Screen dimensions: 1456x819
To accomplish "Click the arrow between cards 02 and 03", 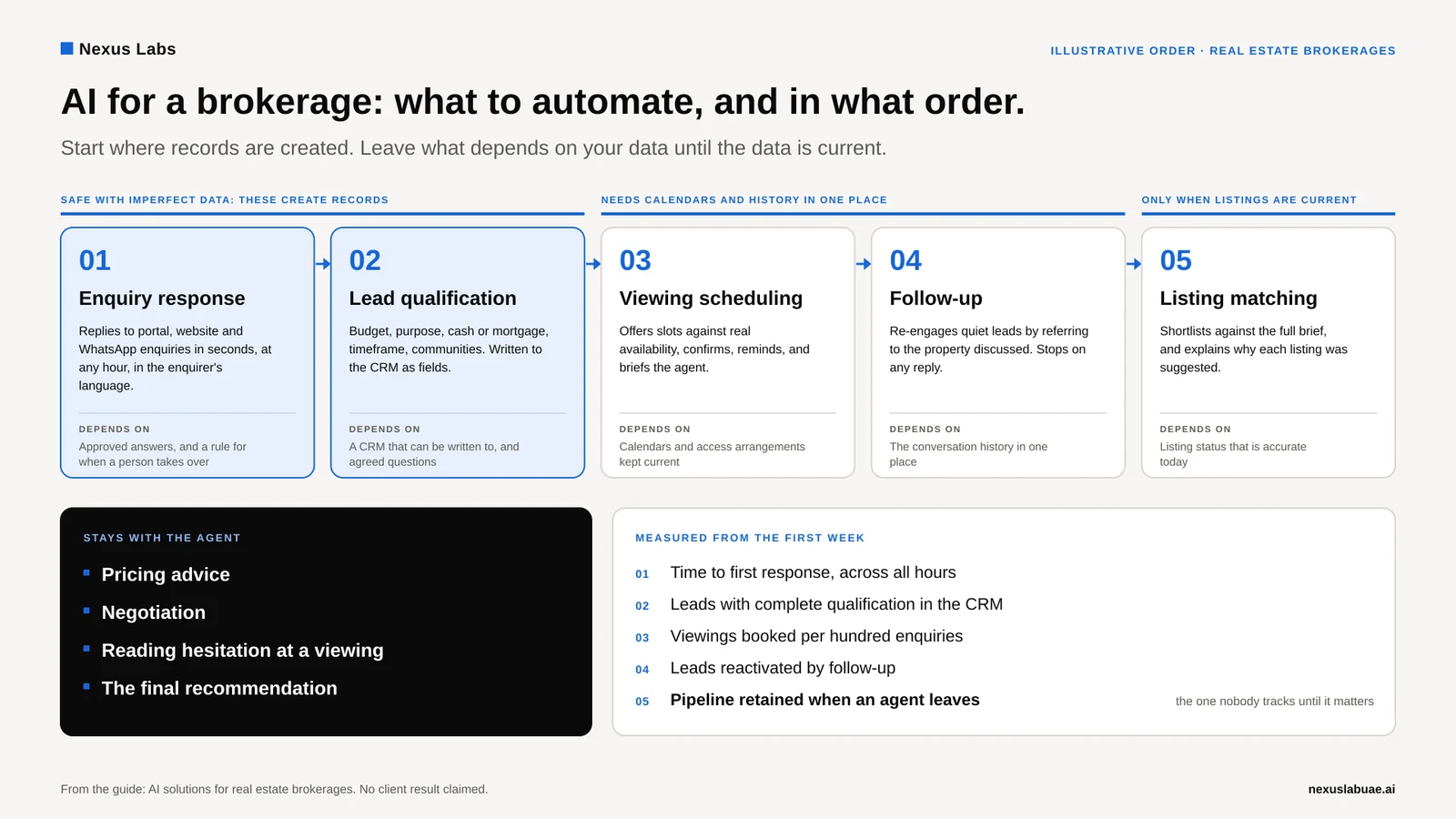I will pyautogui.click(x=593, y=264).
